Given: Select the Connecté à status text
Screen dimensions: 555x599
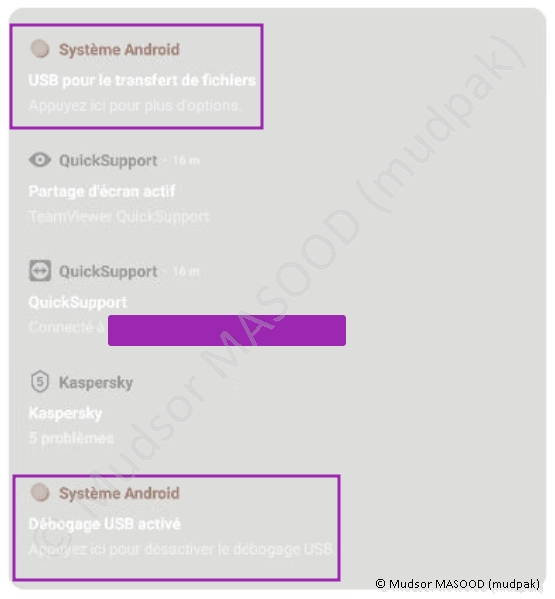Looking at the screenshot, I should click(x=67, y=327).
